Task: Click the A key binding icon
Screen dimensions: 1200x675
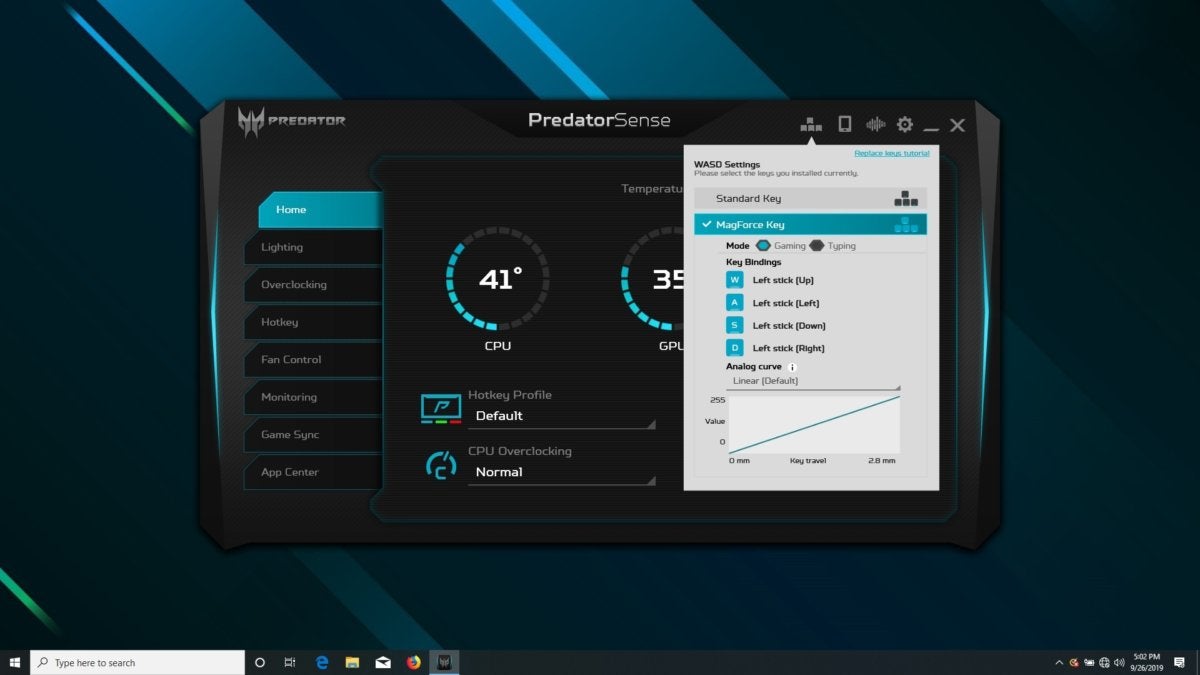Action: 735,303
